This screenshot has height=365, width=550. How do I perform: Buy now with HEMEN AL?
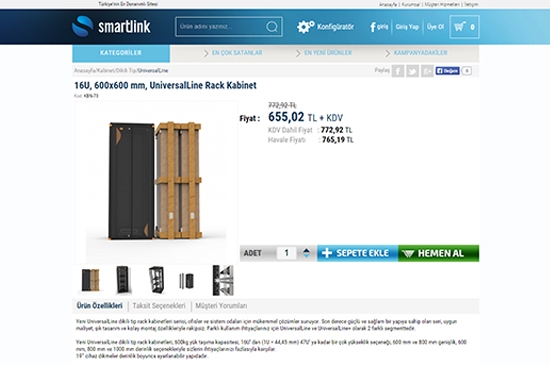pos(438,253)
